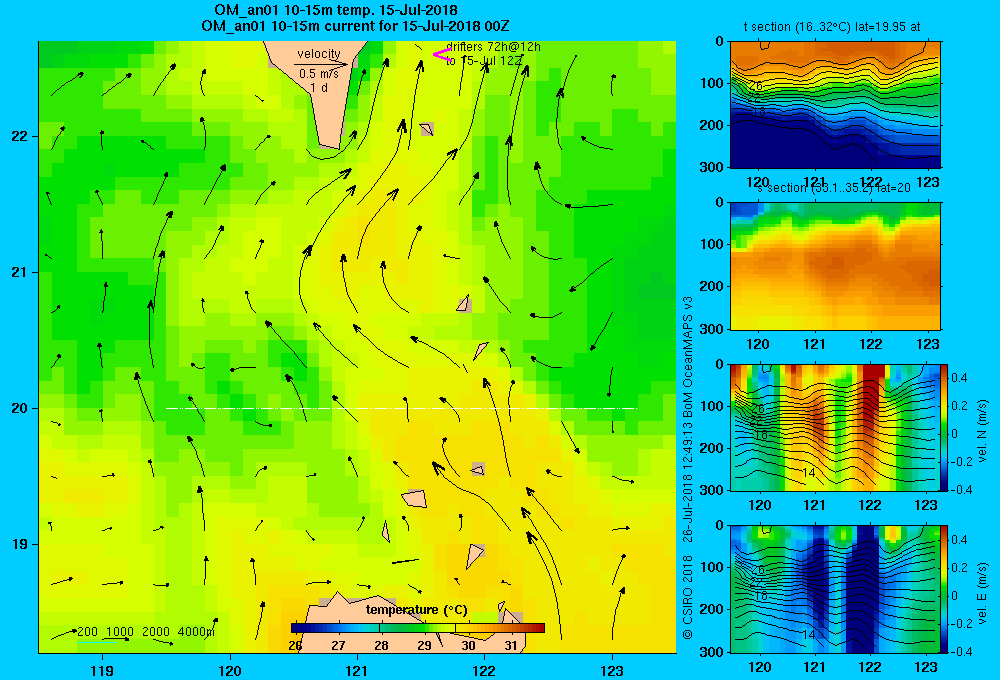Click longitude label 123 under main map
This screenshot has width=1000, height=680.
pos(612,670)
